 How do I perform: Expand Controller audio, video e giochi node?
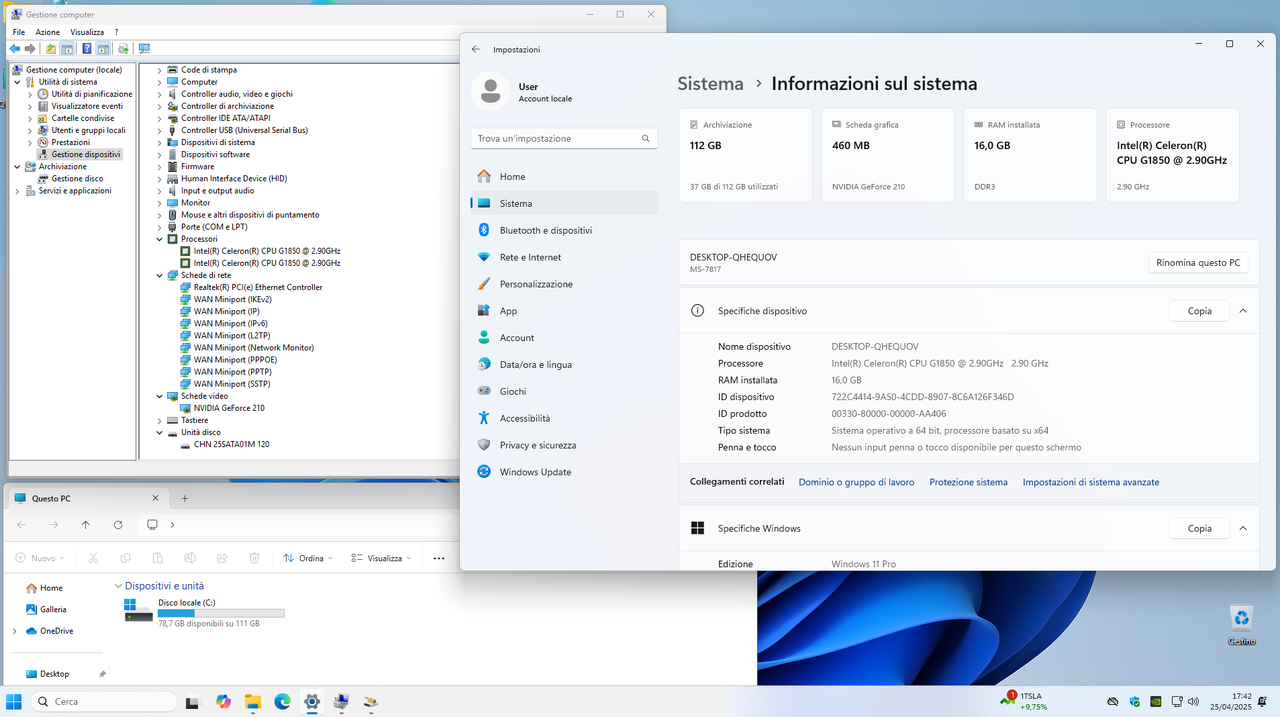[x=159, y=94]
